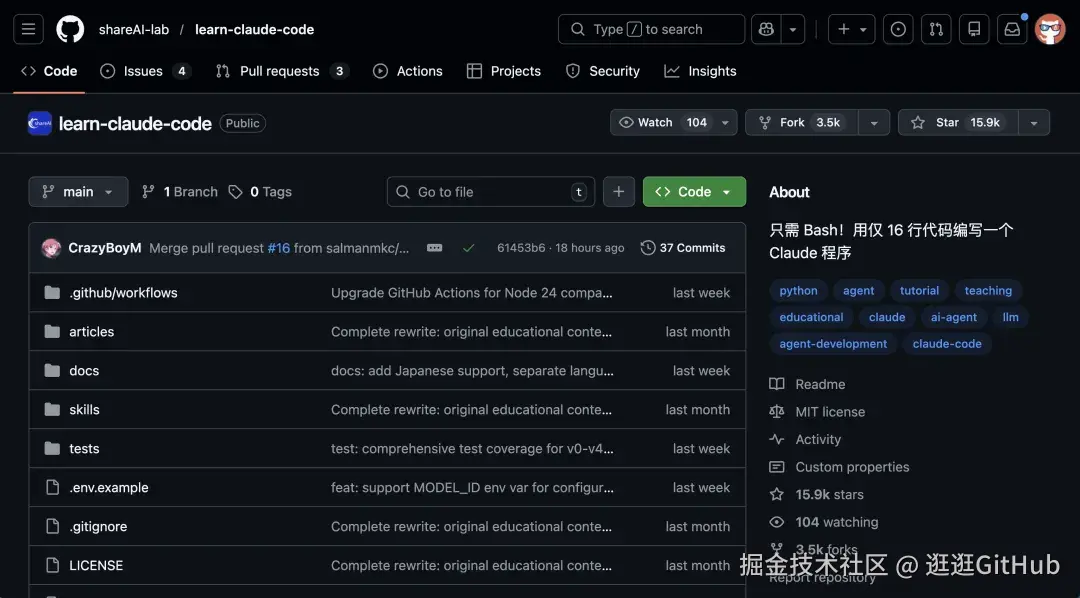Open the star lists dropdown arrow
The height and width of the screenshot is (598, 1080).
click(1033, 122)
